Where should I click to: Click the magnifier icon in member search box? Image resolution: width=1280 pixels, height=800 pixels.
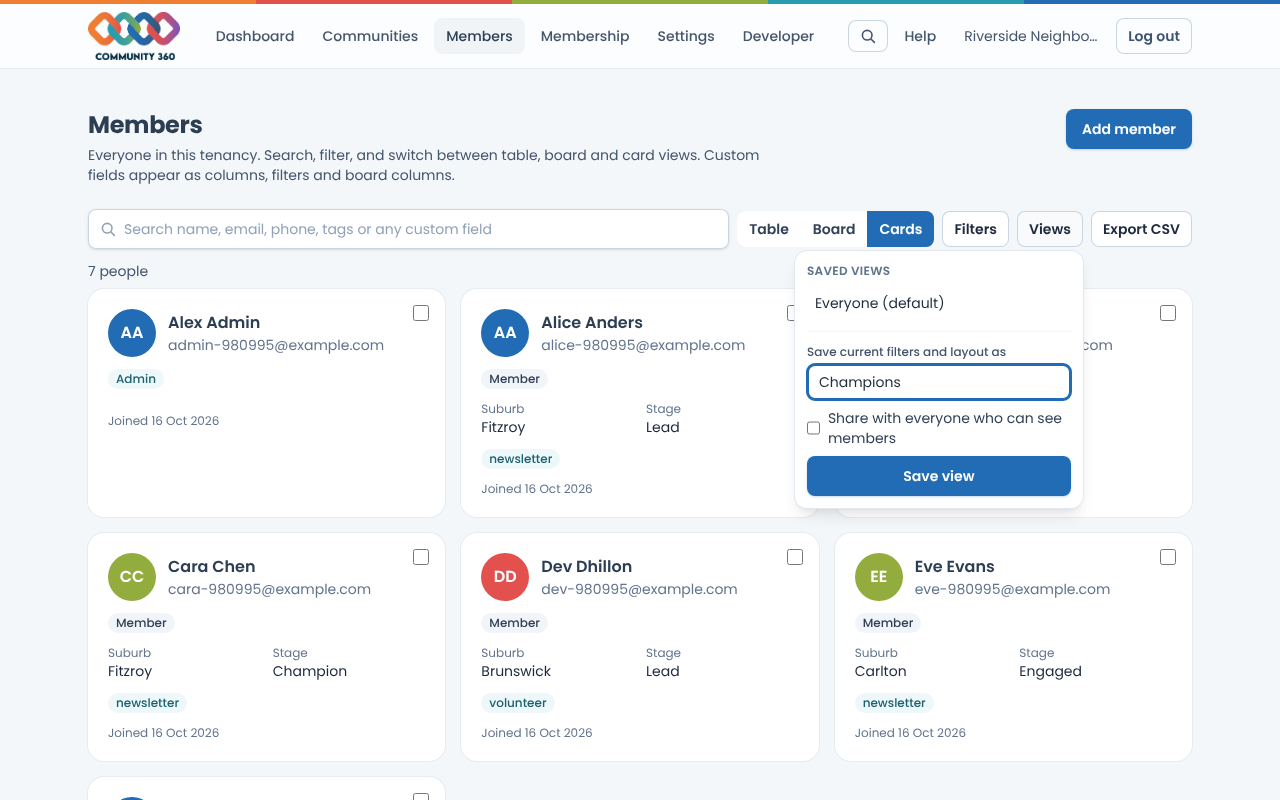pos(109,229)
